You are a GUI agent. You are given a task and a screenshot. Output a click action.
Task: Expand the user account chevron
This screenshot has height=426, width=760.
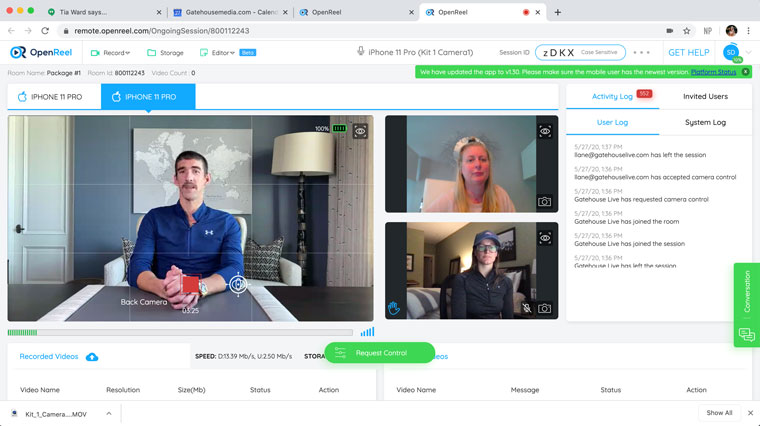tap(749, 52)
